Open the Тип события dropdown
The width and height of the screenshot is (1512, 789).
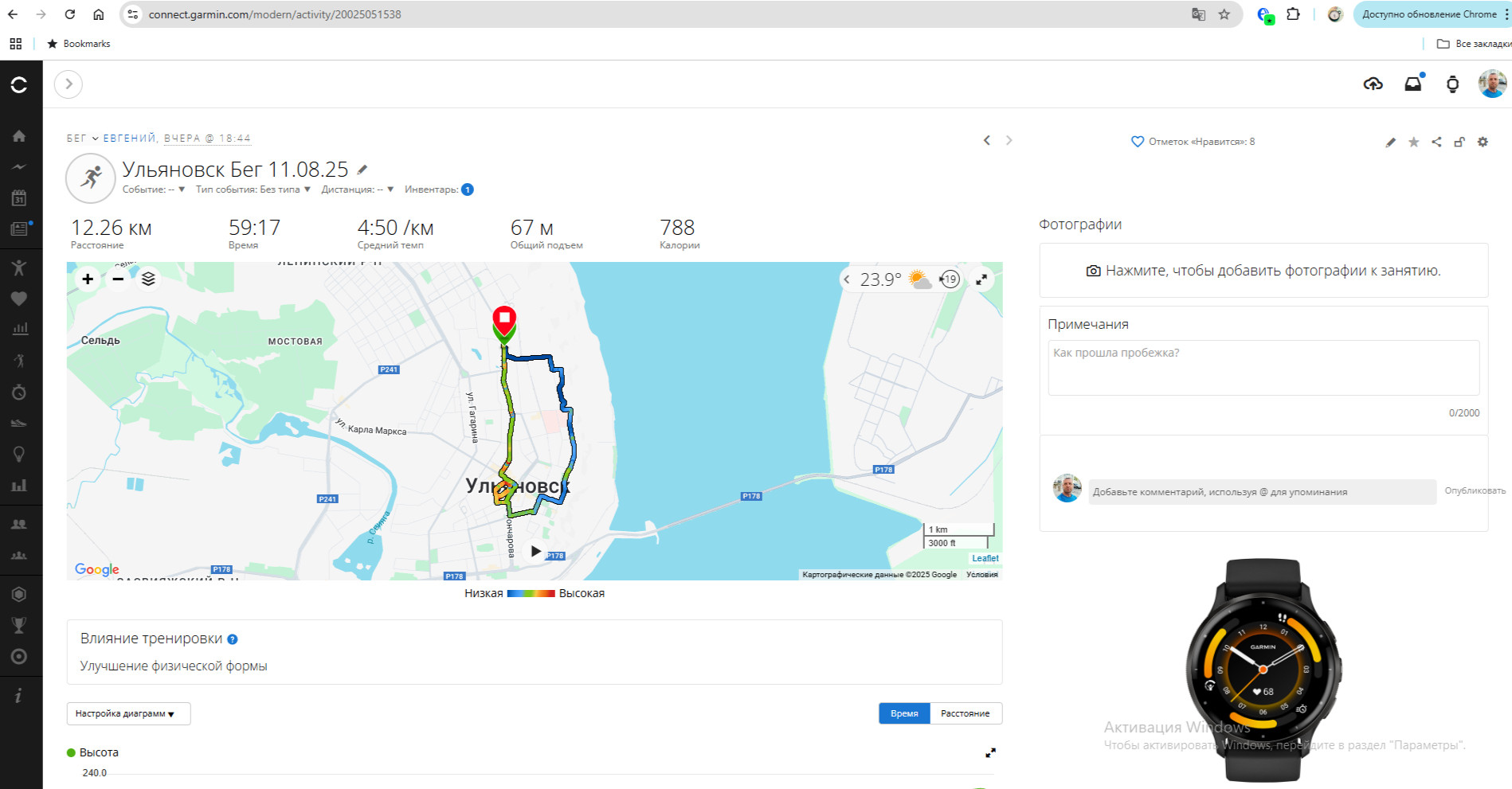click(x=253, y=189)
